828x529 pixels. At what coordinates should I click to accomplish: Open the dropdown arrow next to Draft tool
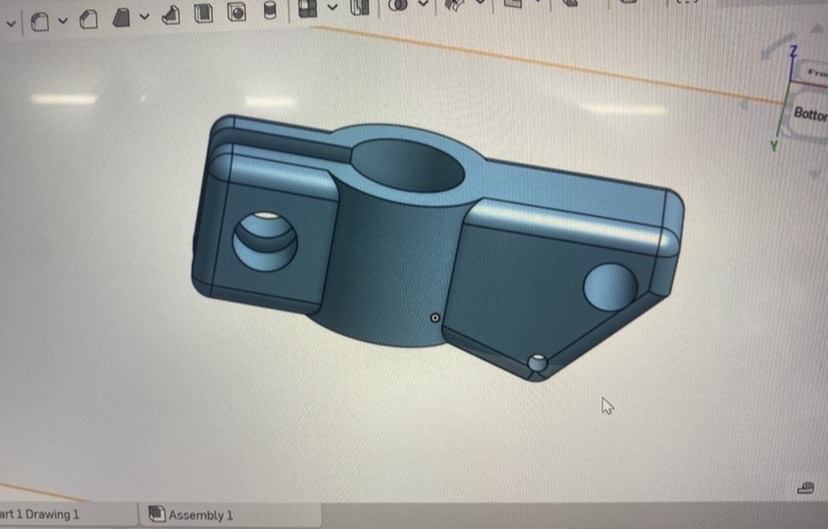click(144, 16)
